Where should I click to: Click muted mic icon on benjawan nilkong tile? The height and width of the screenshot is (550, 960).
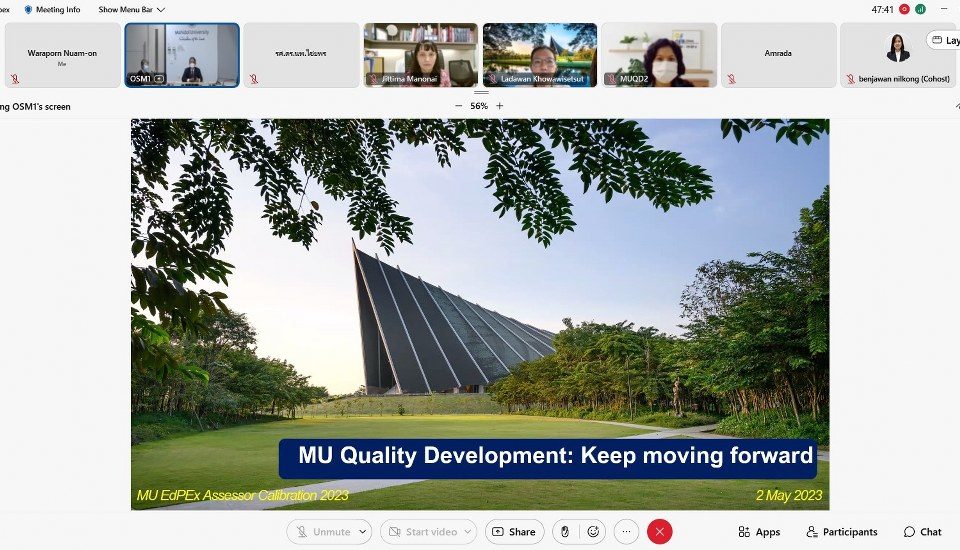point(850,78)
